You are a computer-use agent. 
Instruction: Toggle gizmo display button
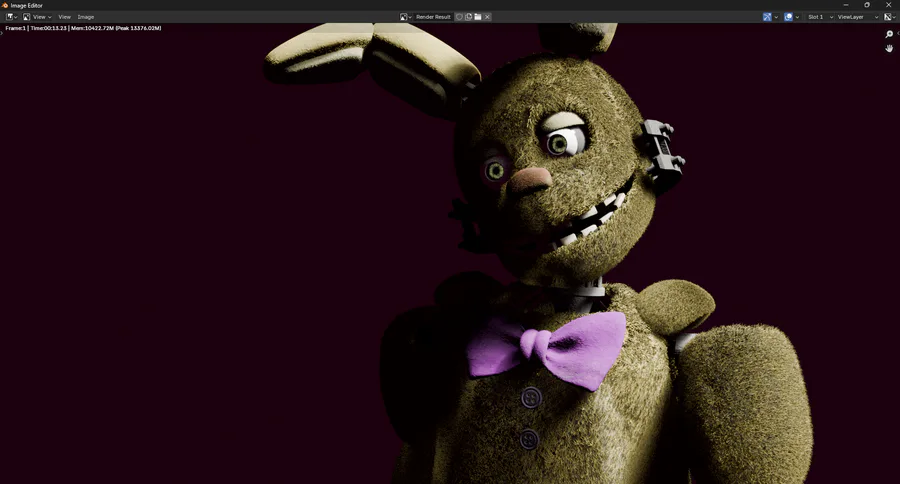point(767,17)
